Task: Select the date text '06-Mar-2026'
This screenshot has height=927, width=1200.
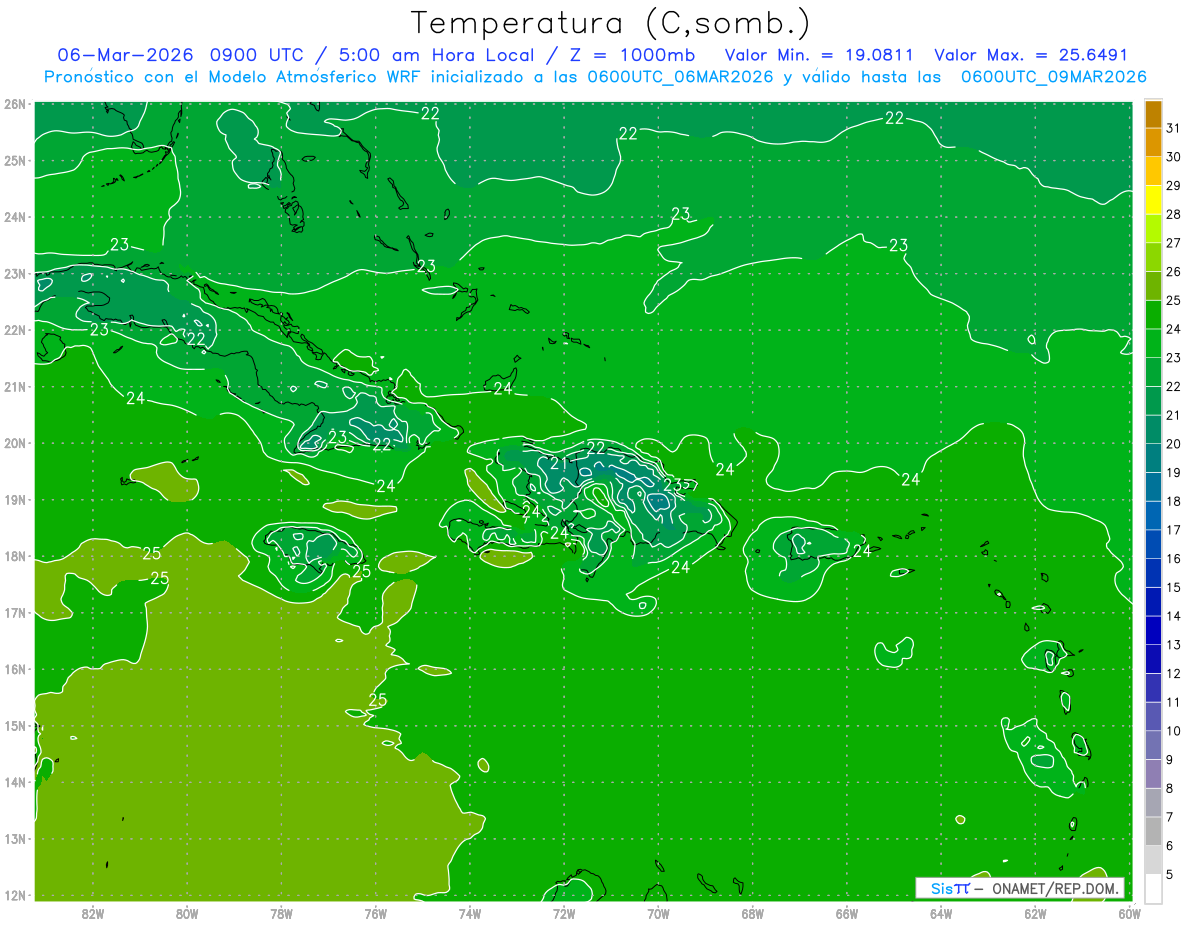Action: (x=125, y=55)
